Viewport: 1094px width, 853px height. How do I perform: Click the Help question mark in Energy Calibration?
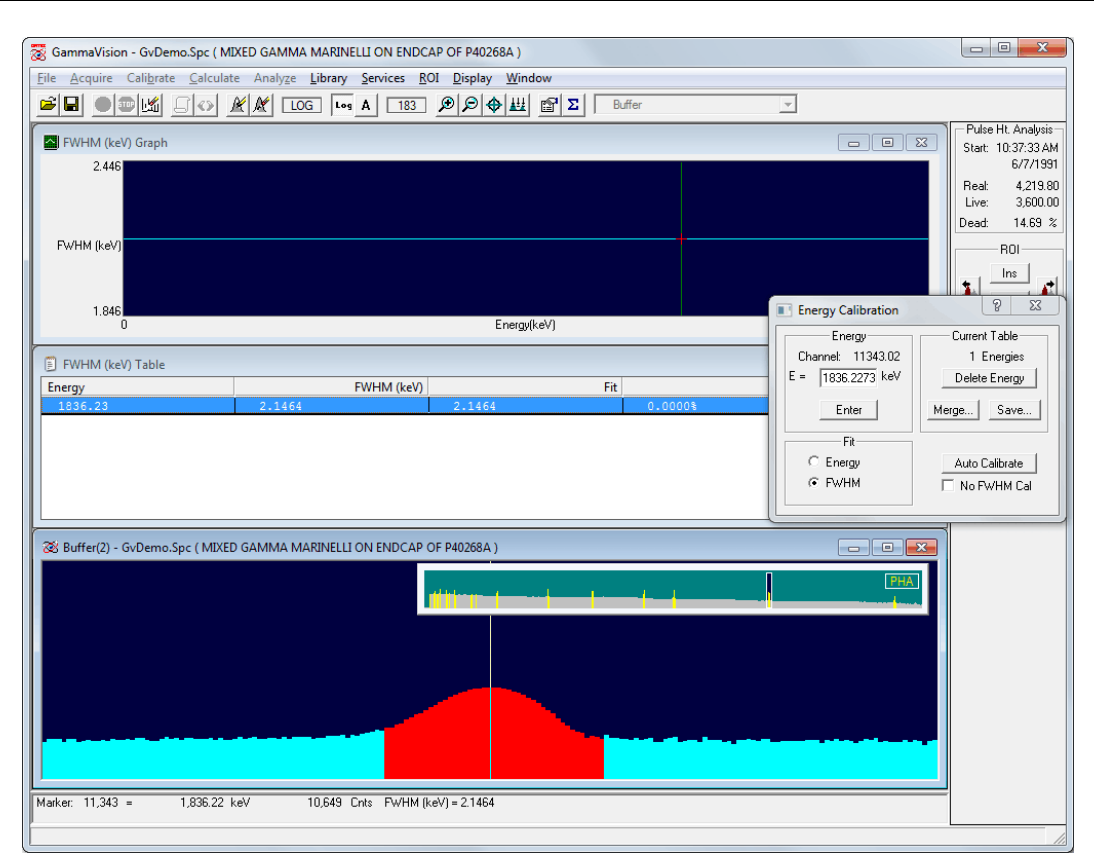click(x=997, y=306)
